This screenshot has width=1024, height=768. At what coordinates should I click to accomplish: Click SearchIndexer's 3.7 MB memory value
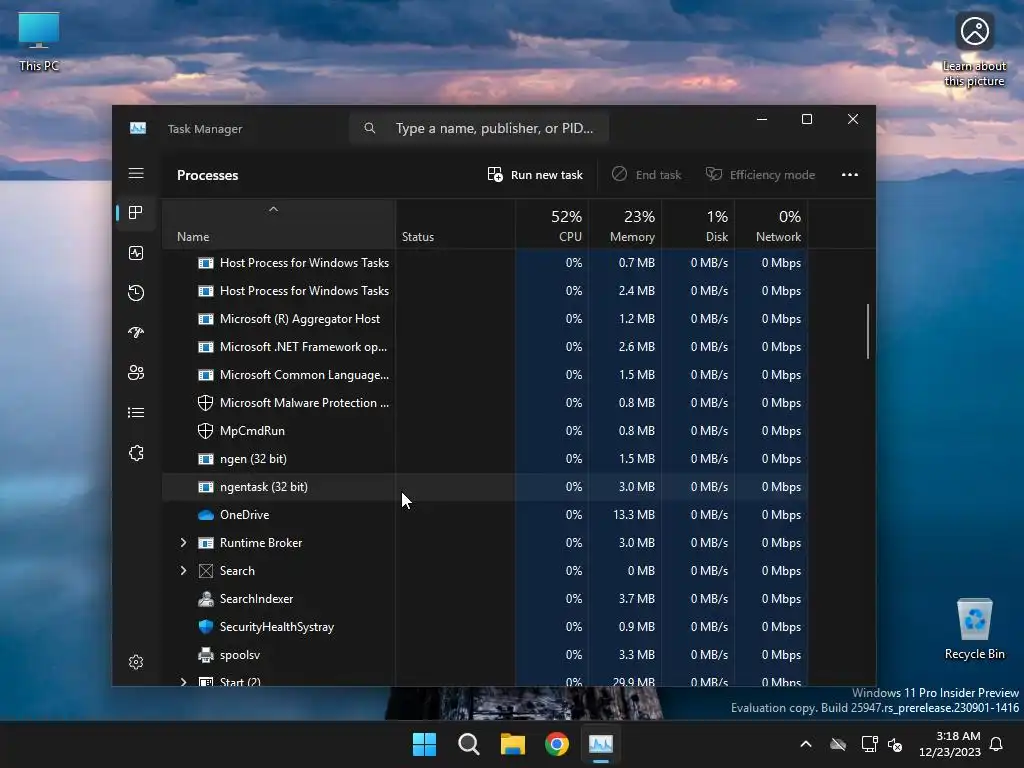pos(637,598)
